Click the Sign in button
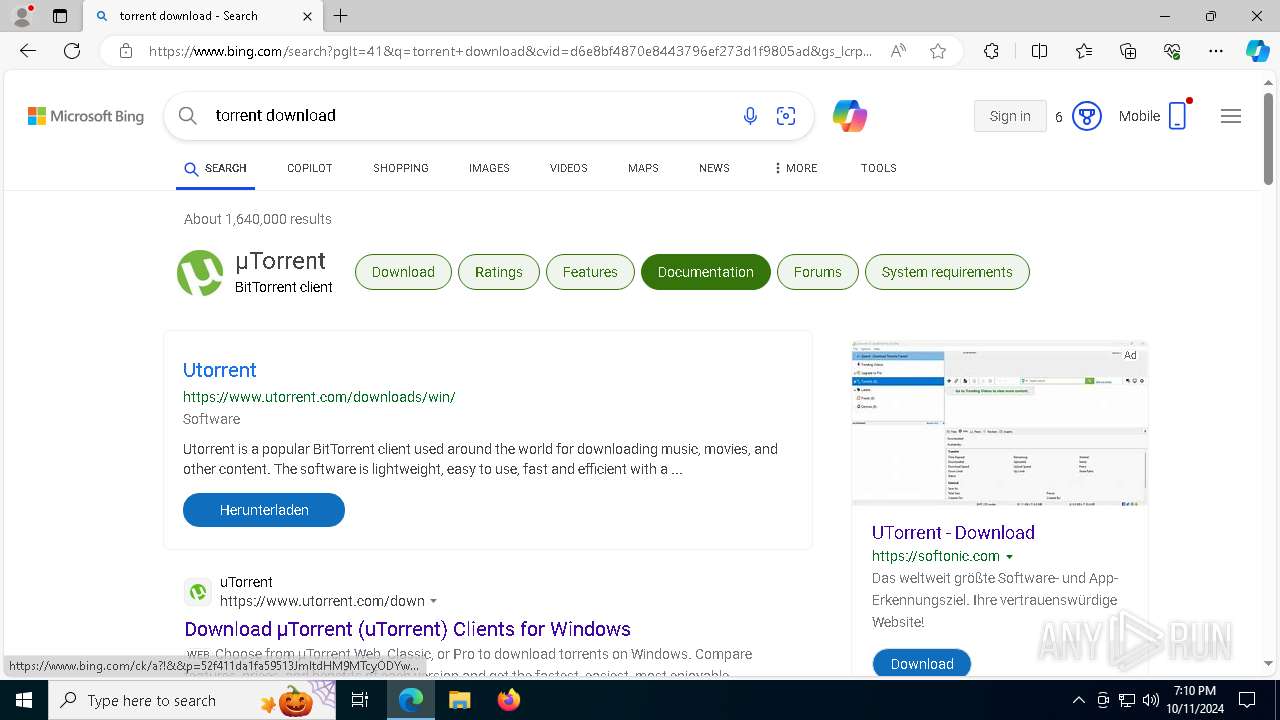Screen dimensions: 1280x720 coord(1010,116)
